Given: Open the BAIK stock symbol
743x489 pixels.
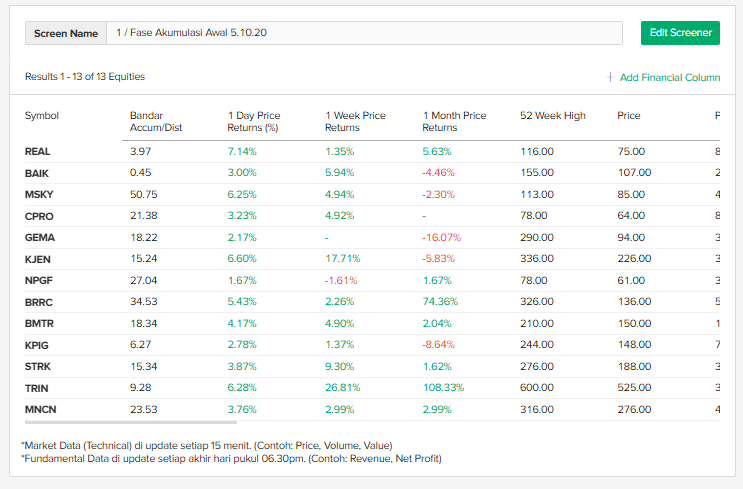Looking at the screenshot, I should tap(37, 173).
